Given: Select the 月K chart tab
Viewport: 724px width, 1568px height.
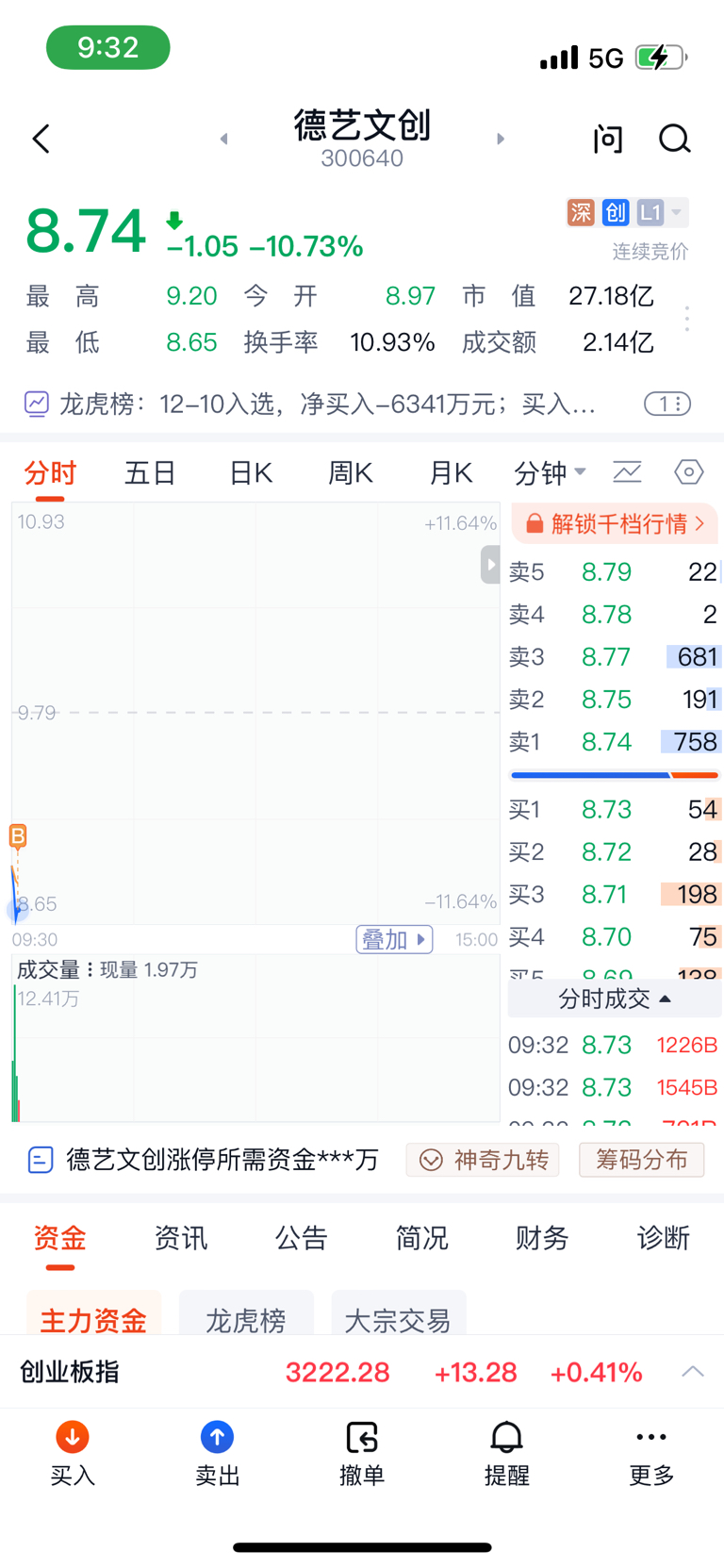Looking at the screenshot, I should point(451,472).
